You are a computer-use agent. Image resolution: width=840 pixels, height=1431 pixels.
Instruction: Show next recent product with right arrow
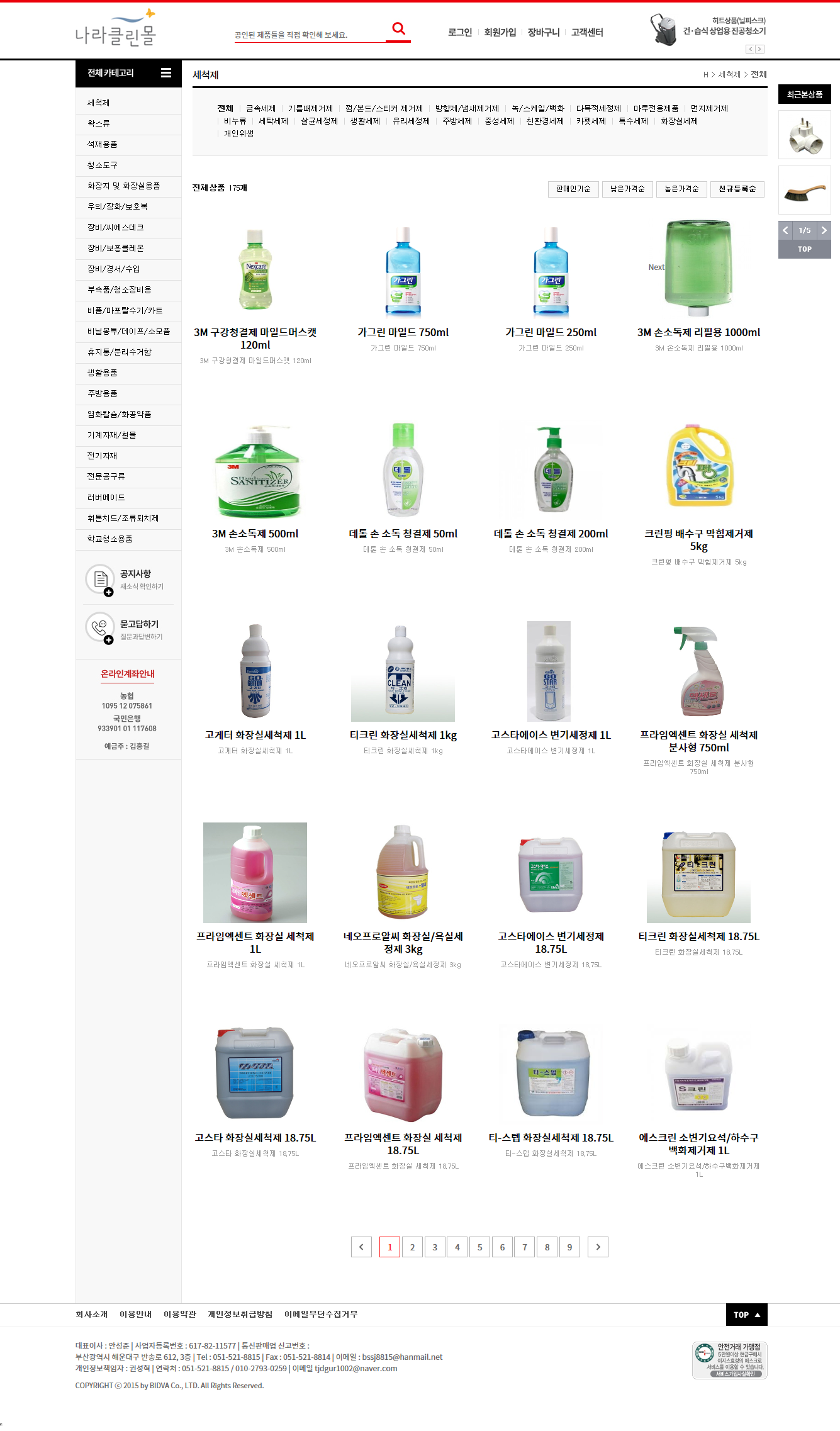(824, 230)
